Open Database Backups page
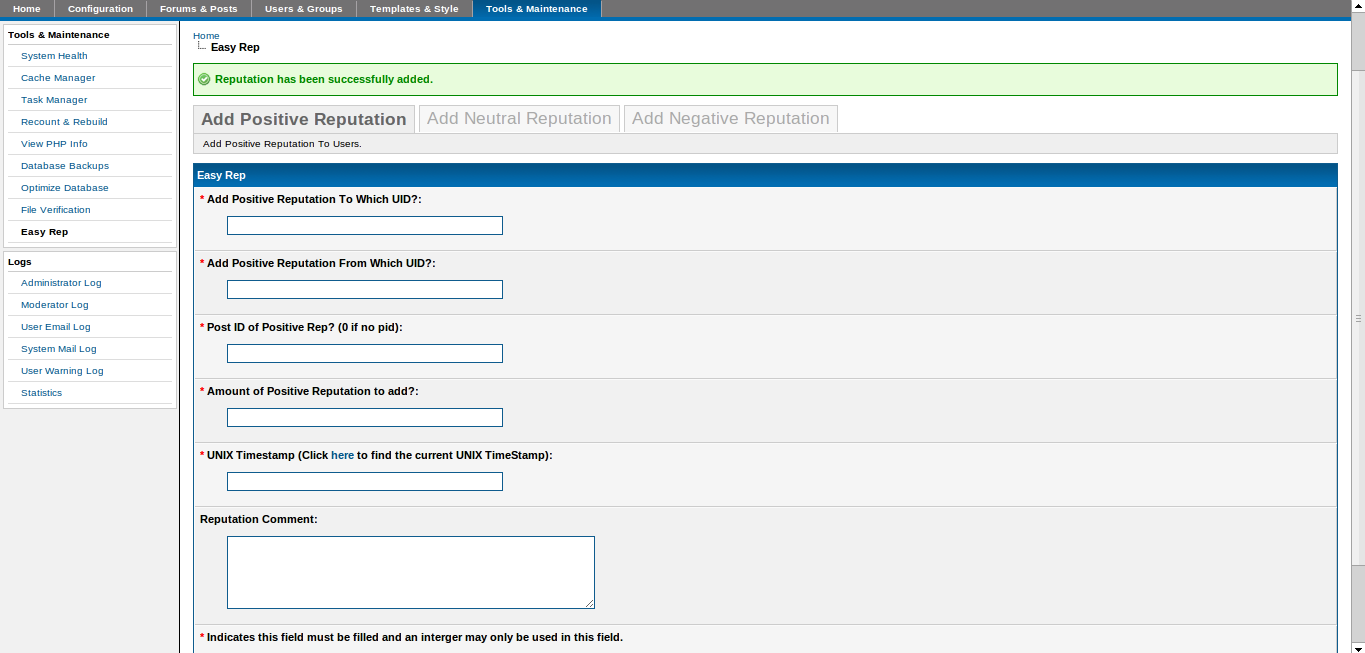The width and height of the screenshot is (1365, 653). tap(65, 166)
